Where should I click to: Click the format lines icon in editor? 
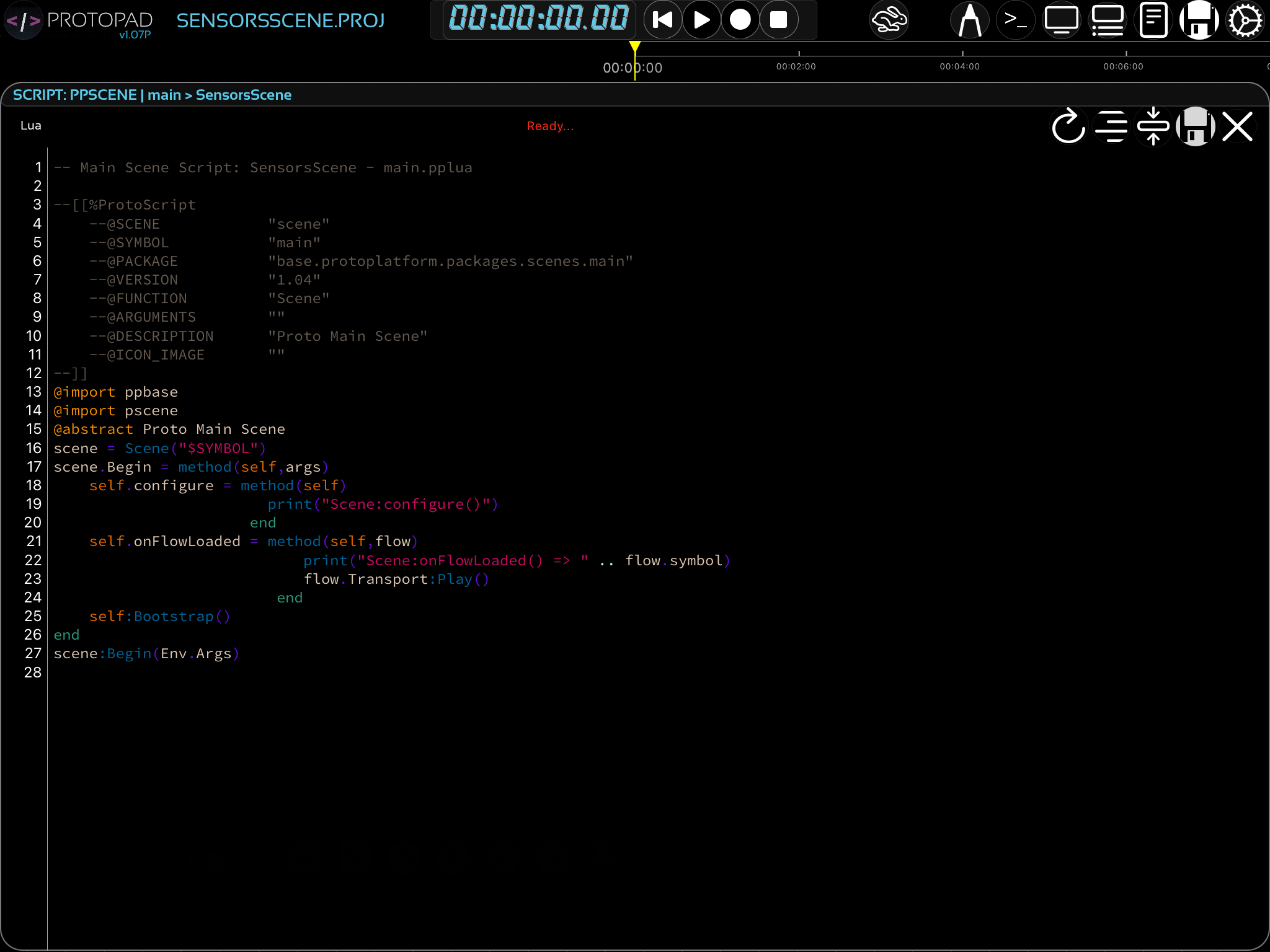click(1111, 126)
